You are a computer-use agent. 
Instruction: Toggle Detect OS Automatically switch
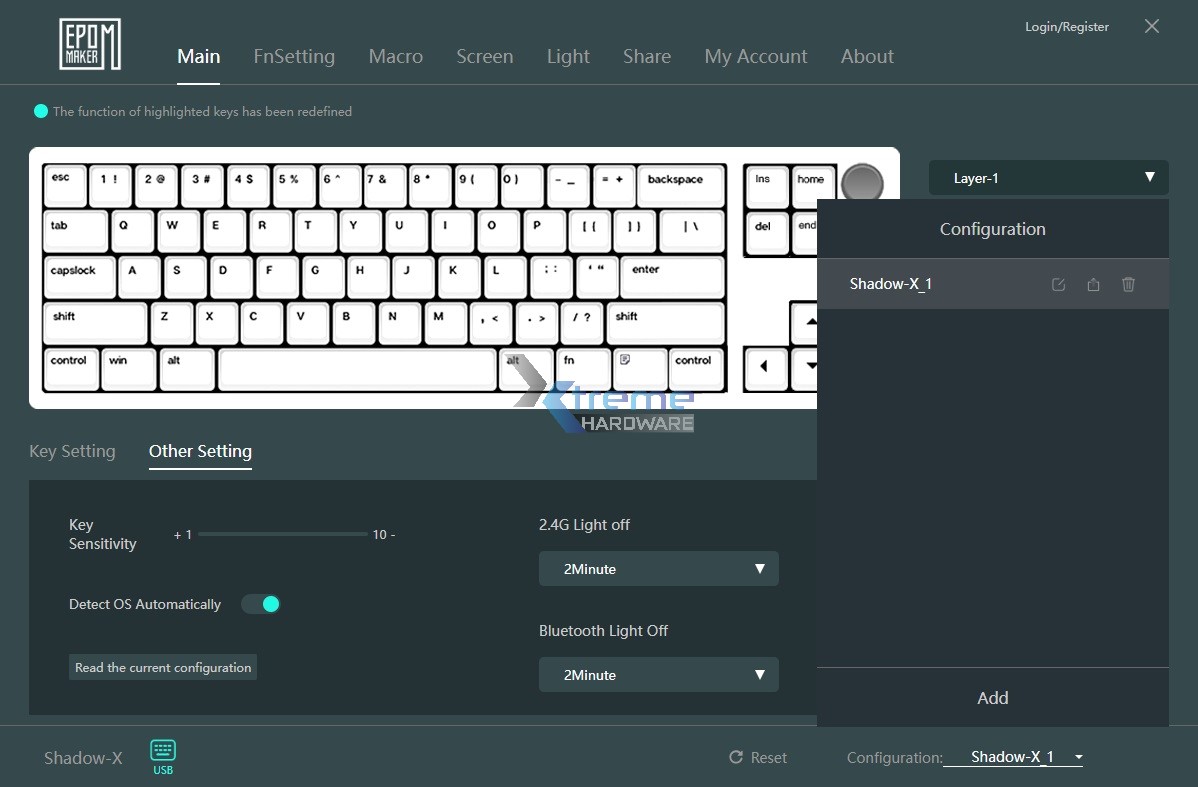pyautogui.click(x=261, y=604)
